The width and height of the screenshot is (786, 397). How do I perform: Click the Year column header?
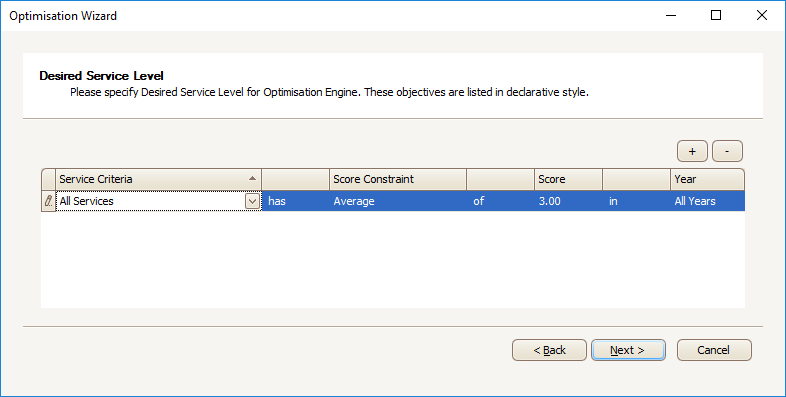pyautogui.click(x=707, y=179)
